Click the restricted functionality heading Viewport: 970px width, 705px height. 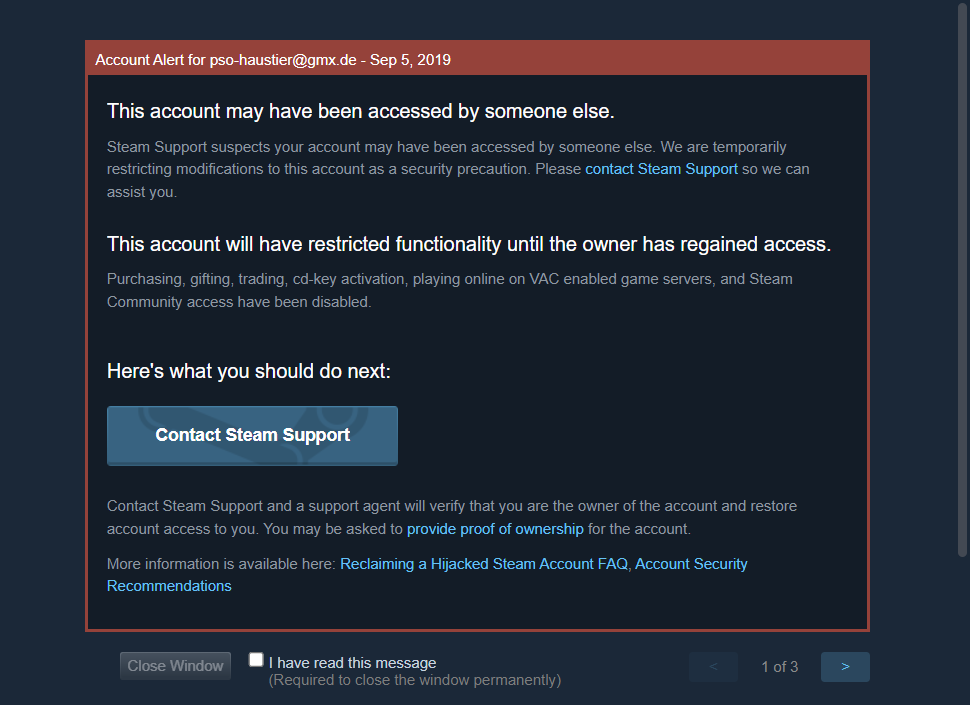(x=469, y=244)
